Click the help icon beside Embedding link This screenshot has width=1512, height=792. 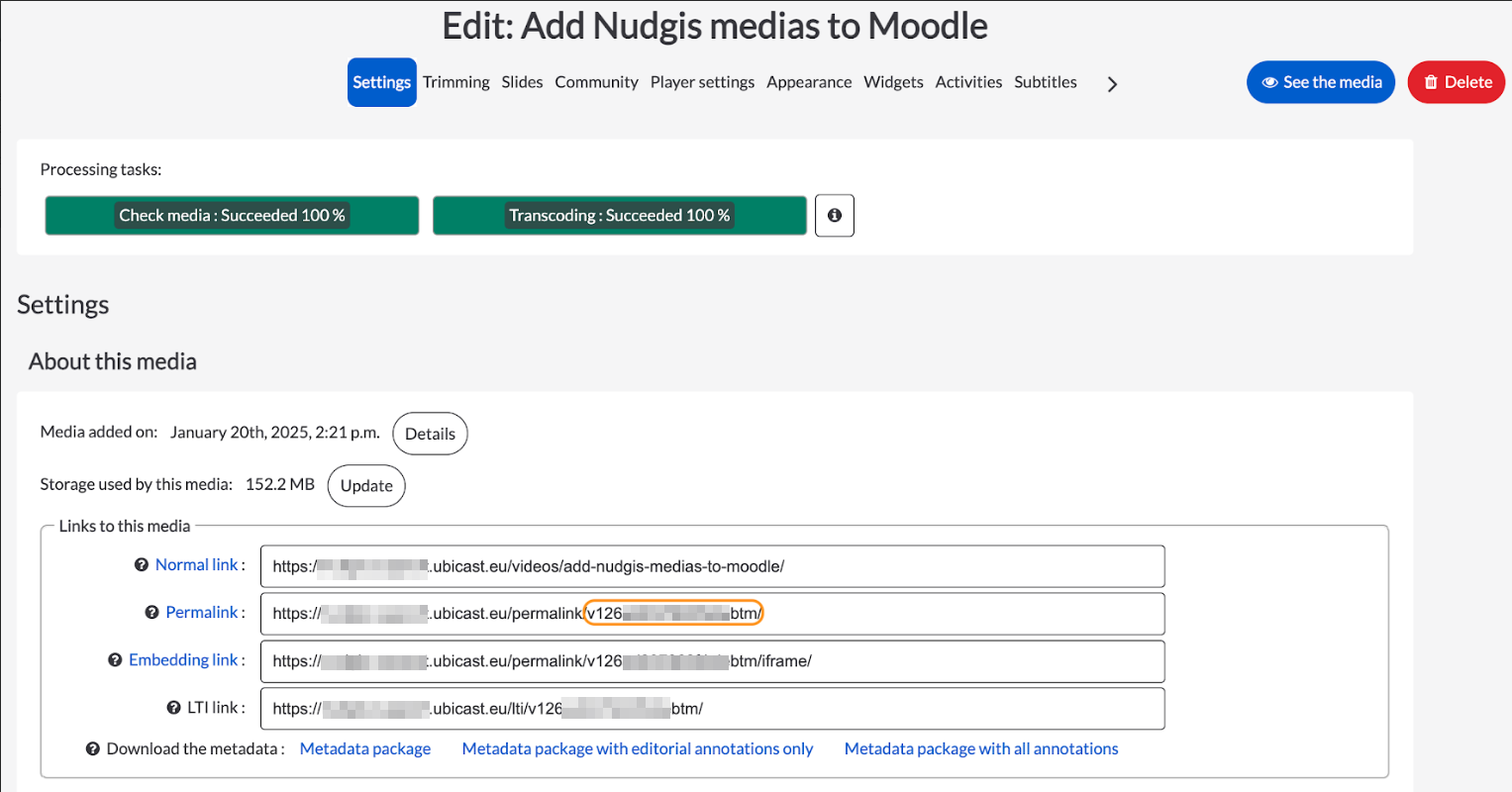click(115, 660)
